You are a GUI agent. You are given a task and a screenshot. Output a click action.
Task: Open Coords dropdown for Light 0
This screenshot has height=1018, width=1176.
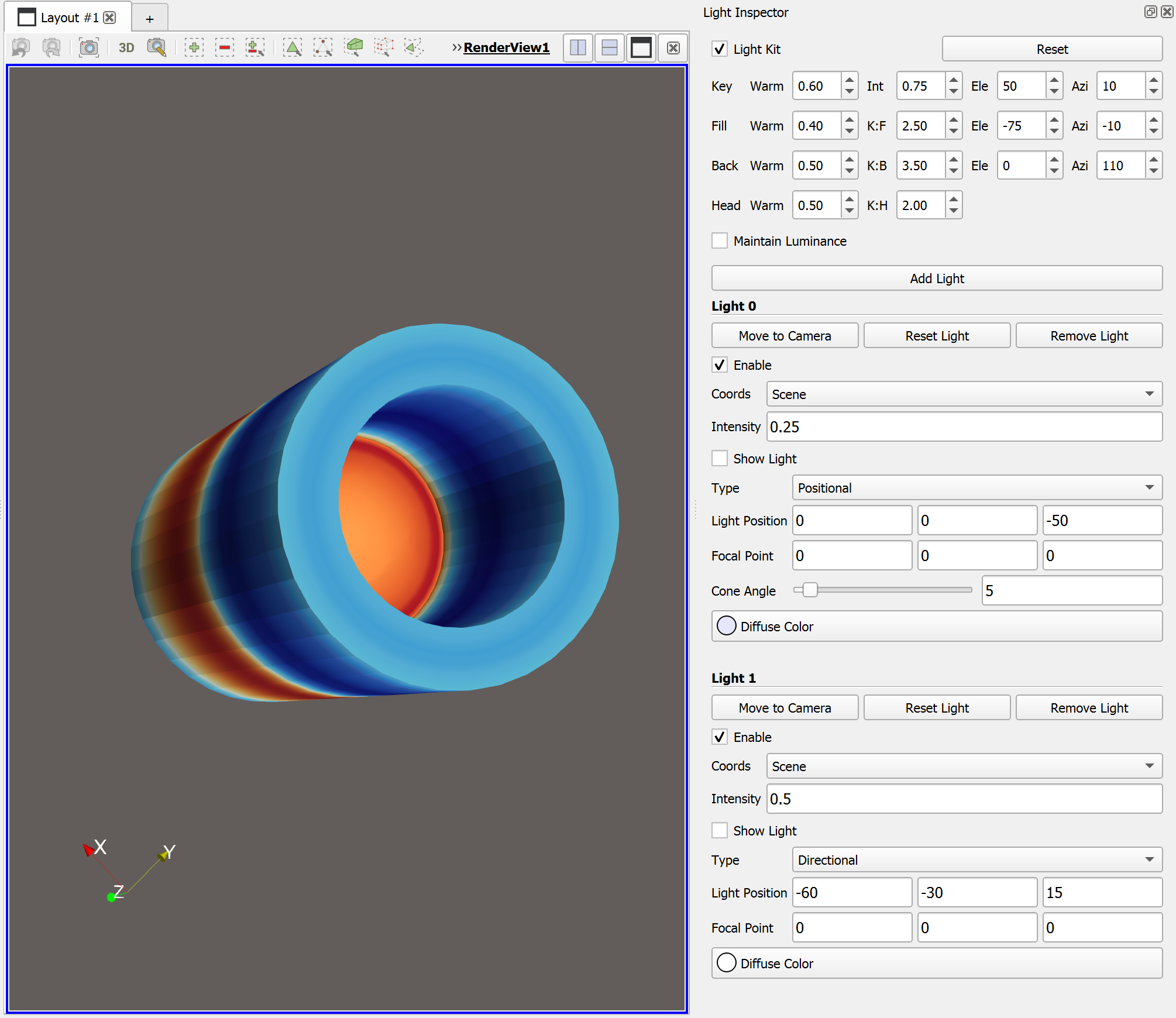click(964, 394)
